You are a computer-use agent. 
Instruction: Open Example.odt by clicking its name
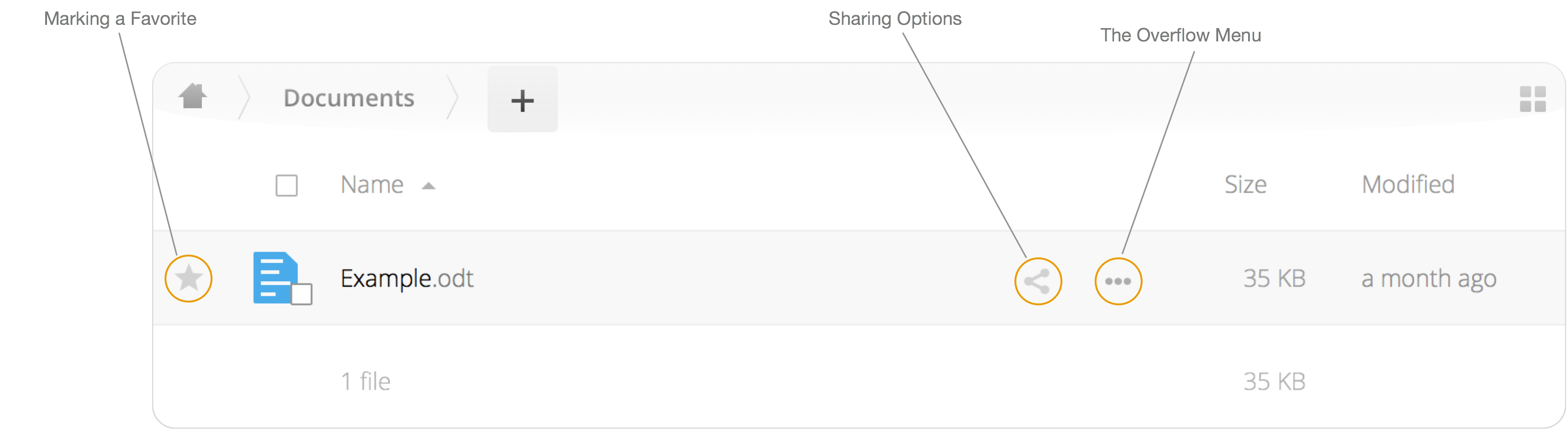pos(407,279)
